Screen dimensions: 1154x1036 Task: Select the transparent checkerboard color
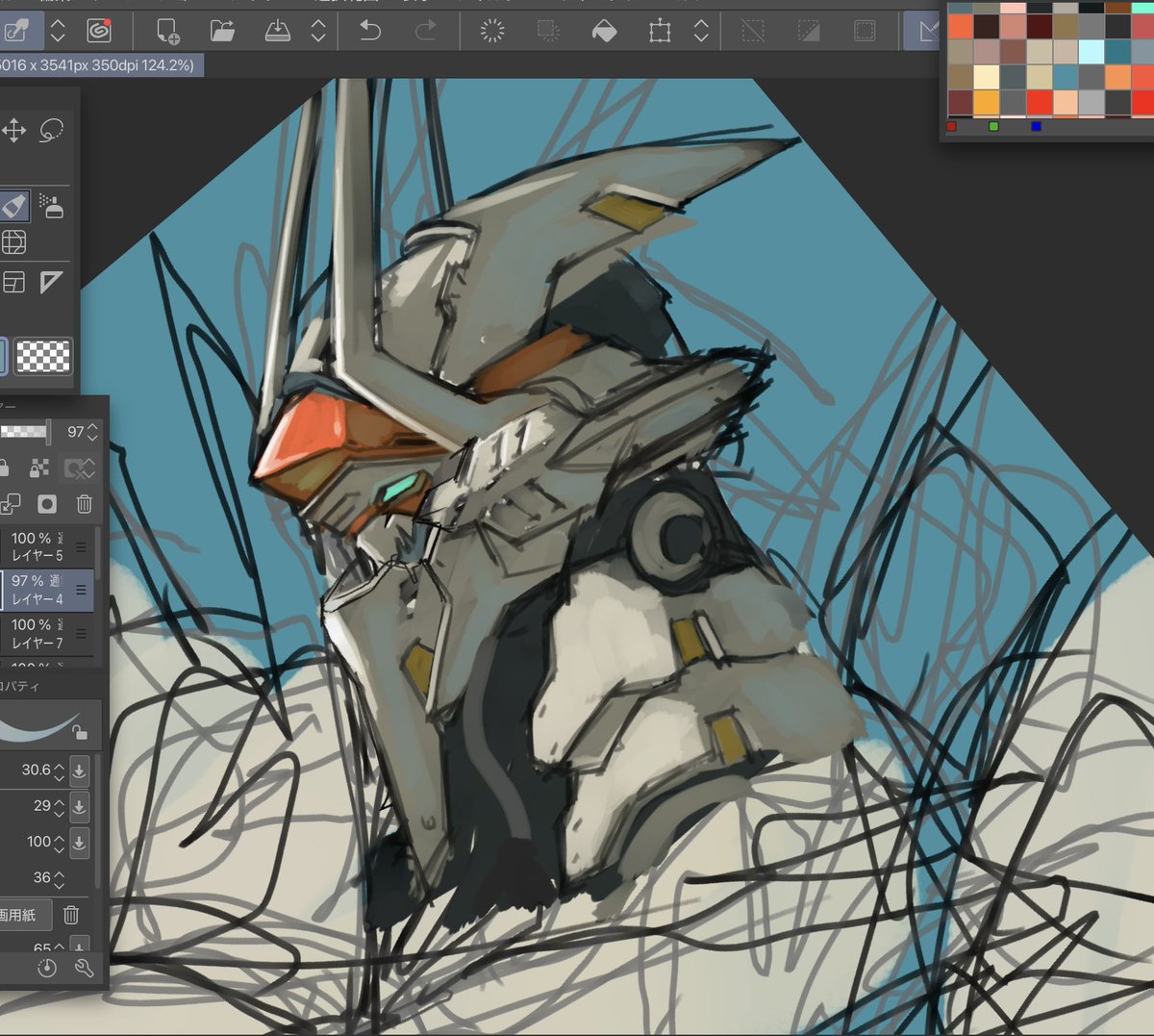tap(43, 356)
